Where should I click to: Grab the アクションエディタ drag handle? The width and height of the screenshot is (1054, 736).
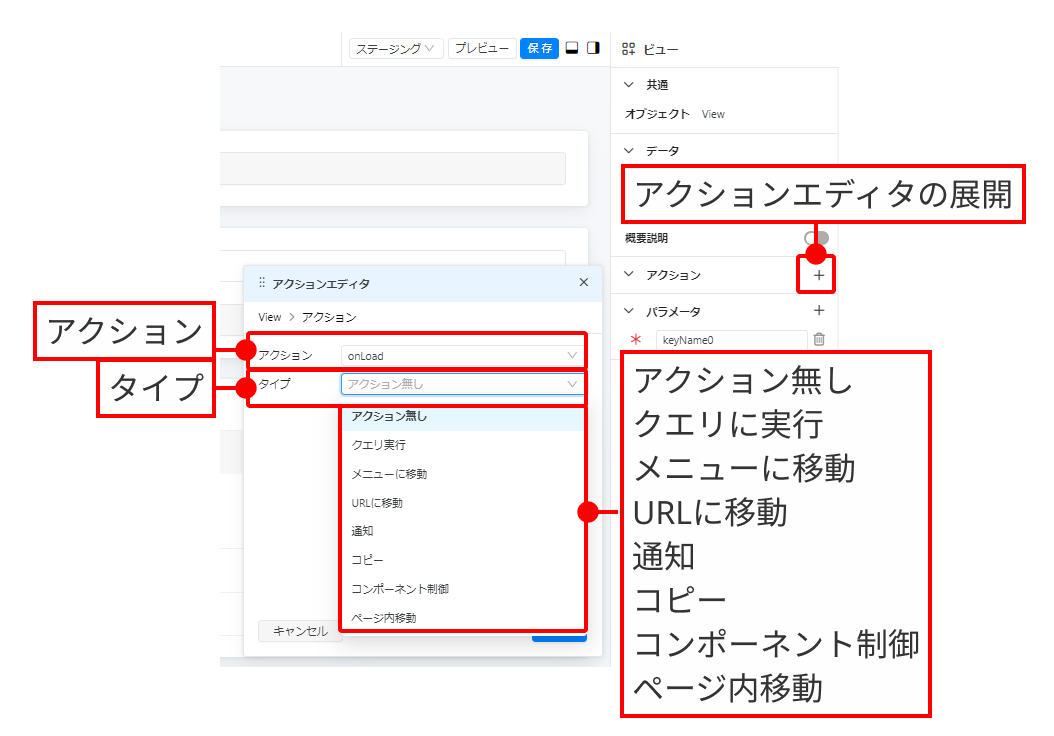pos(262,283)
